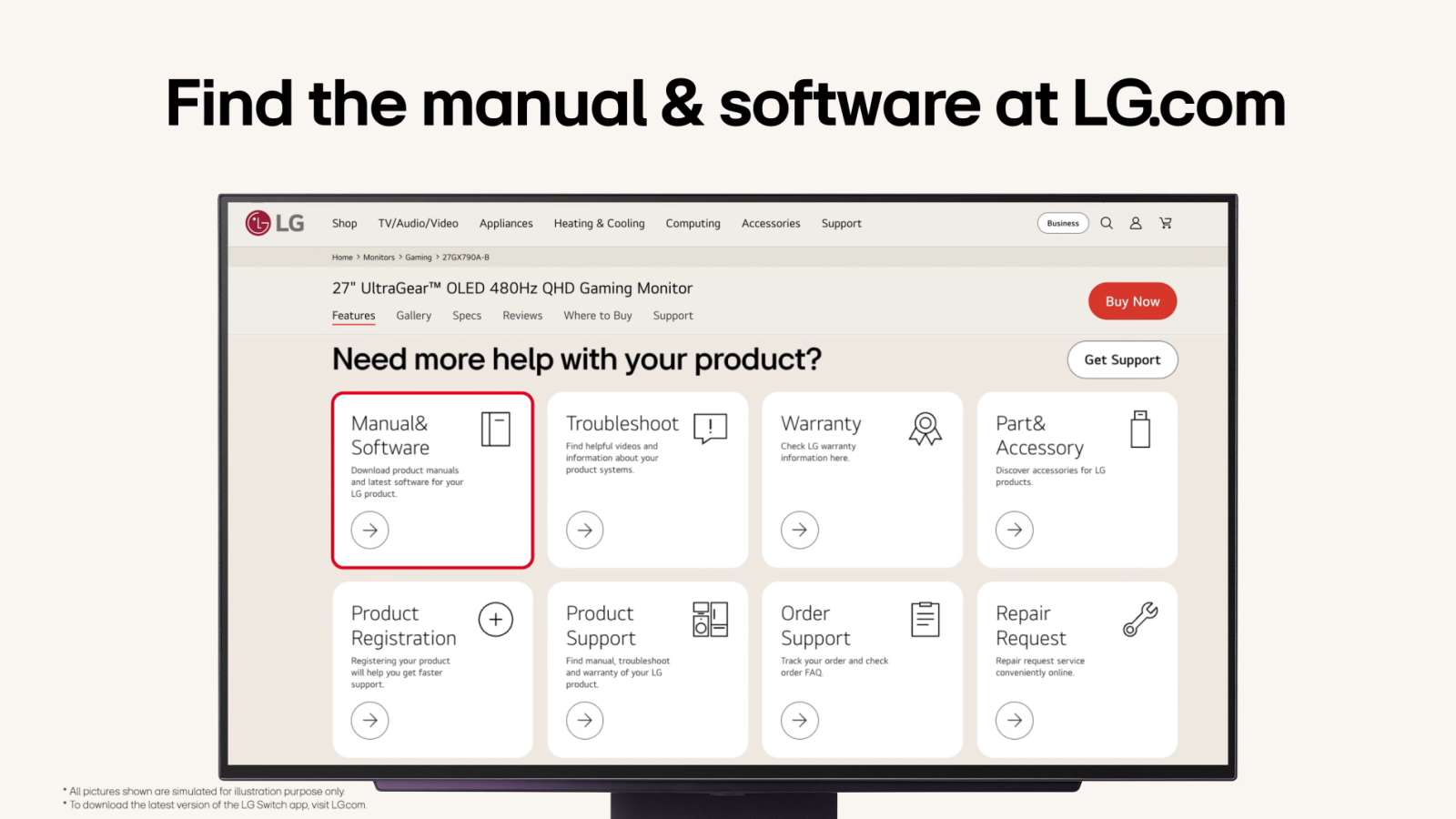
Task: Click the Business pill button
Action: [1063, 224]
